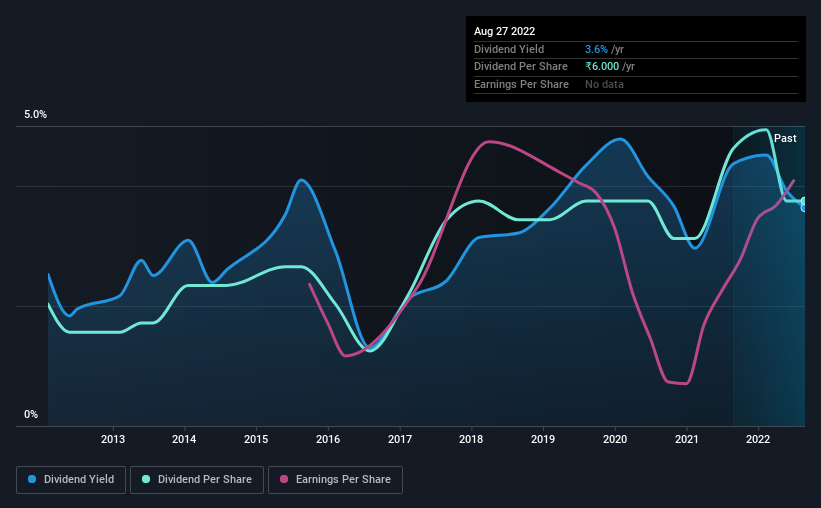Select the 2017 x-axis label
Viewport: 821px width, 508px height.
400,439
